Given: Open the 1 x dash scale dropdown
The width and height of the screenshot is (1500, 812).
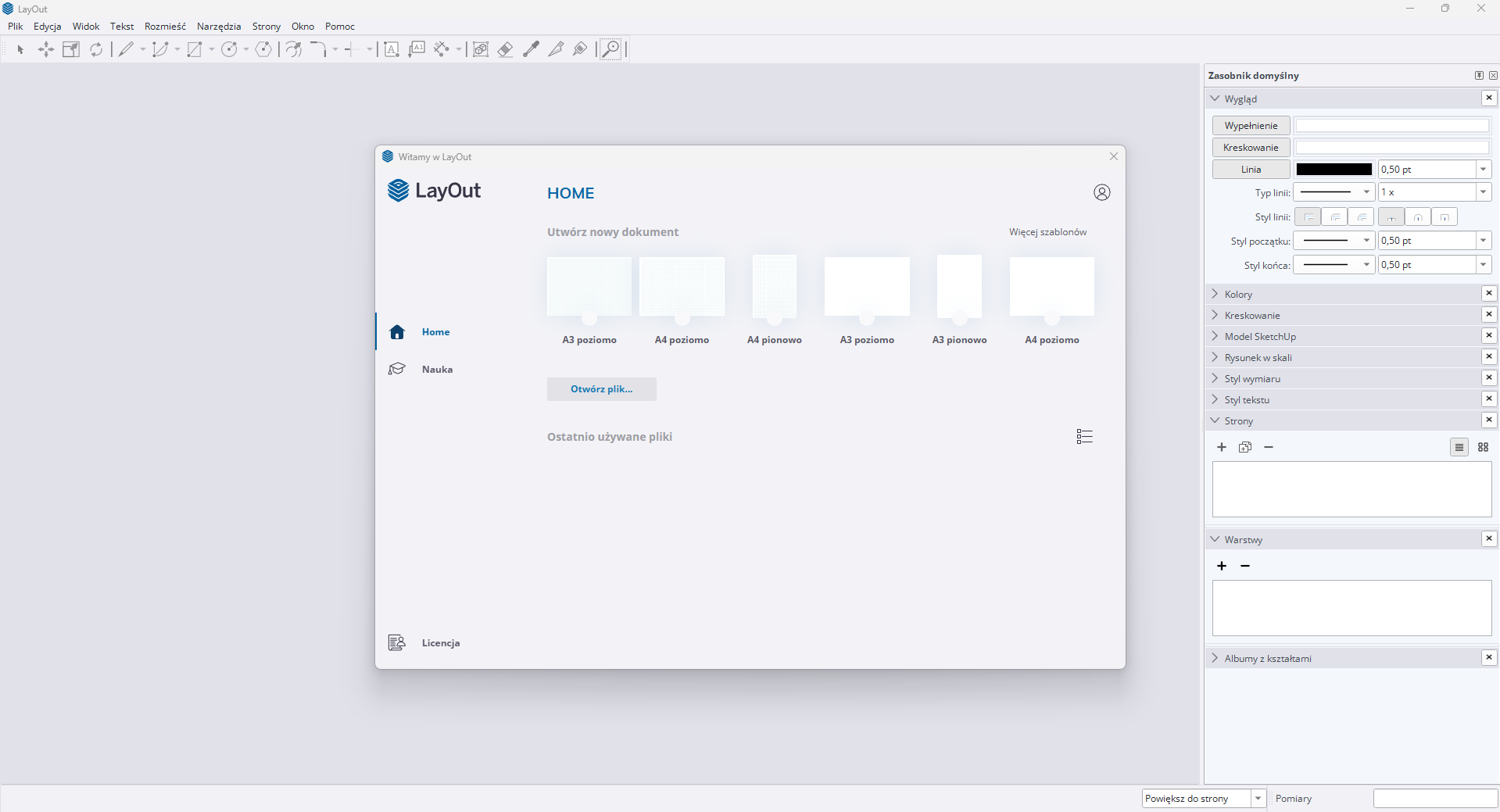Looking at the screenshot, I should (1483, 192).
